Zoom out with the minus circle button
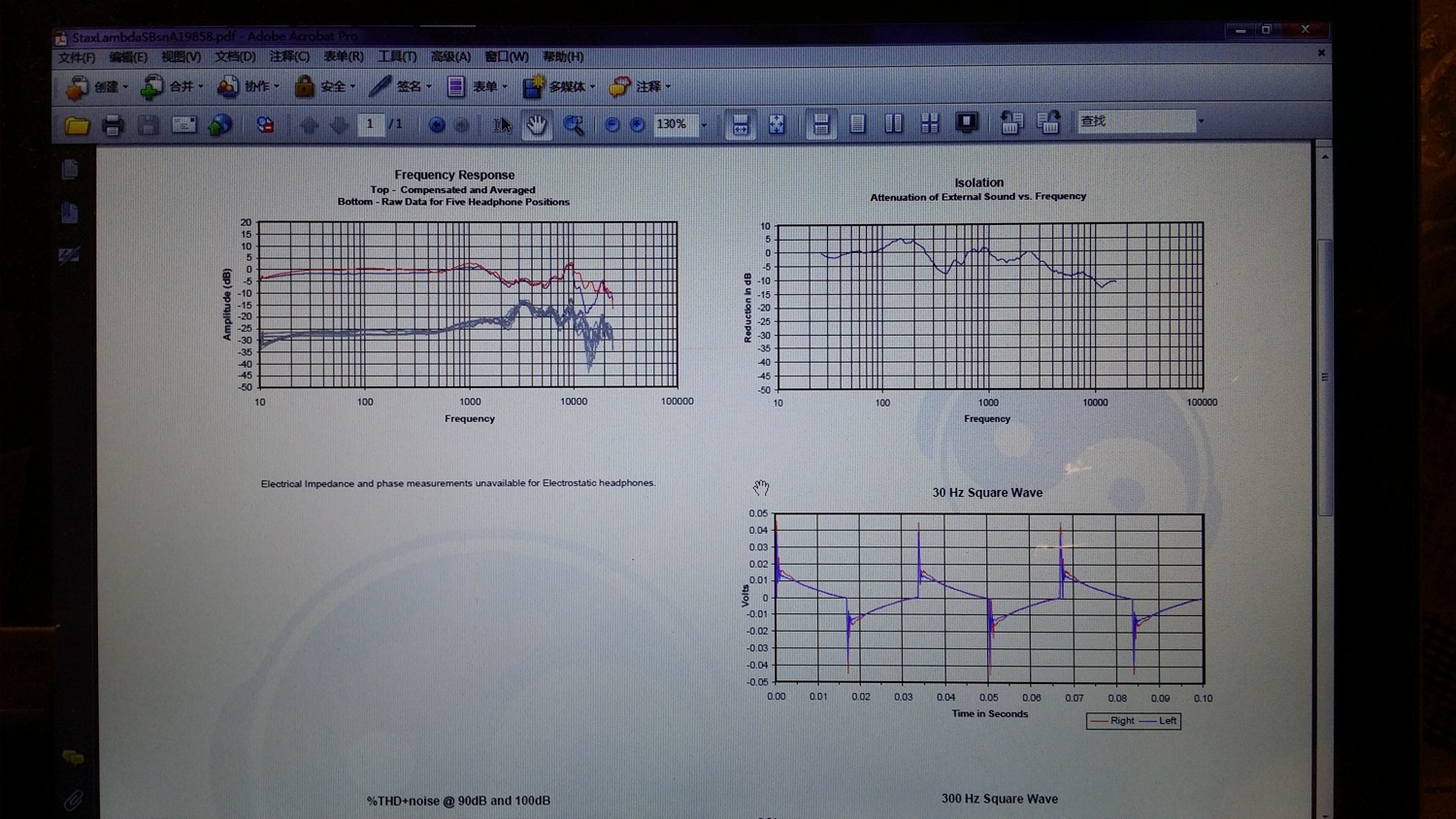This screenshot has width=1456, height=819. point(612,124)
